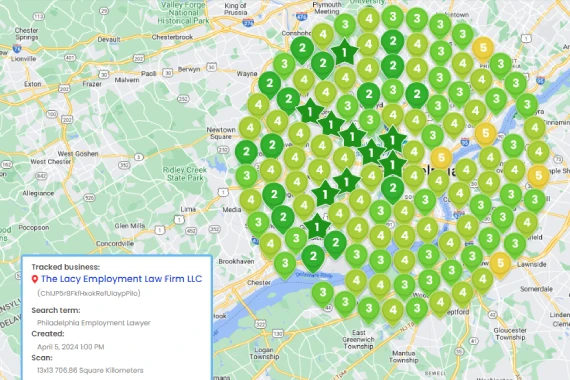Screen dimensions: 570x380
Task: Click 'Mantua Township' map label
Action: point(404,357)
